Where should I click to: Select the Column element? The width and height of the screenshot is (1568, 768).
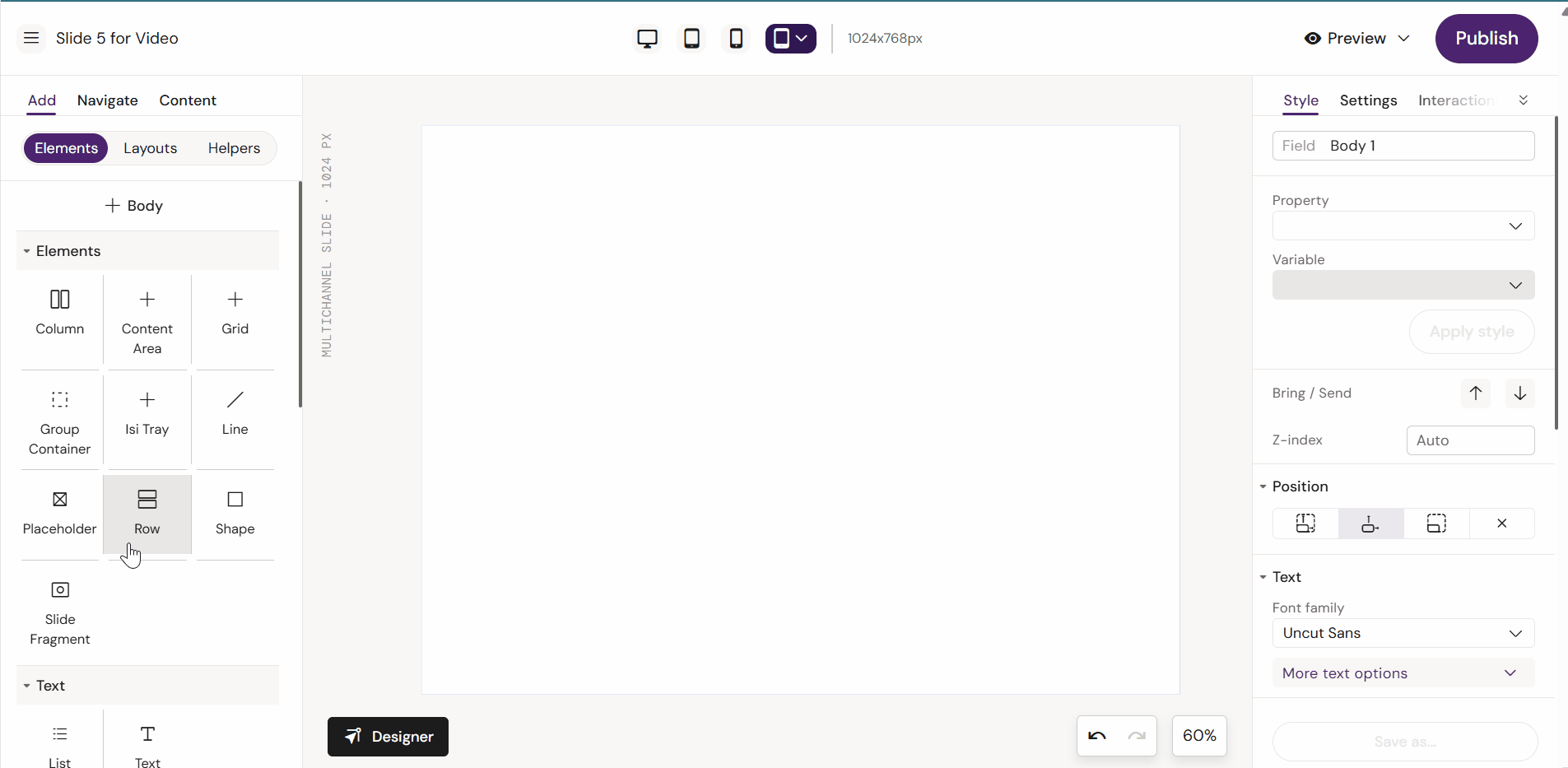58,313
